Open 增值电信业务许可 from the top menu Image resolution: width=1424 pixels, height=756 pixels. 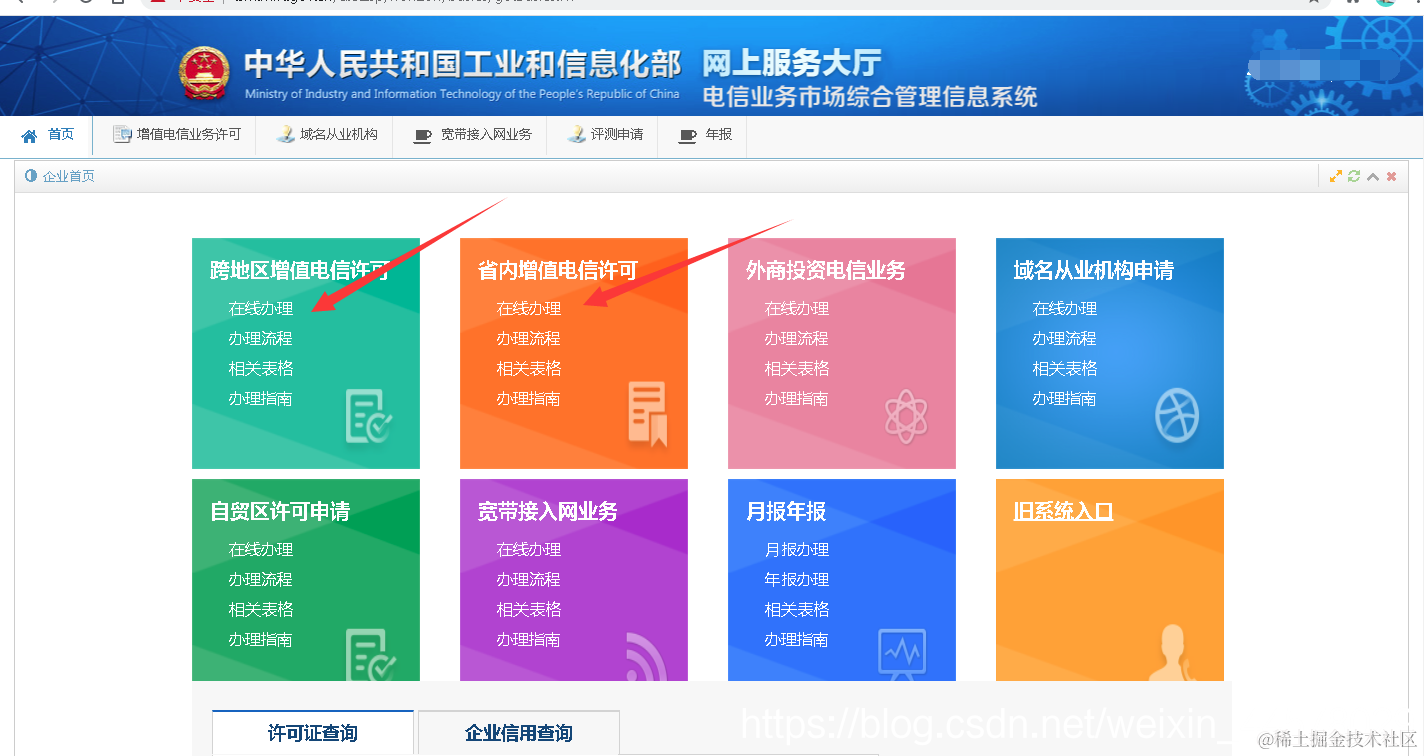point(176,134)
